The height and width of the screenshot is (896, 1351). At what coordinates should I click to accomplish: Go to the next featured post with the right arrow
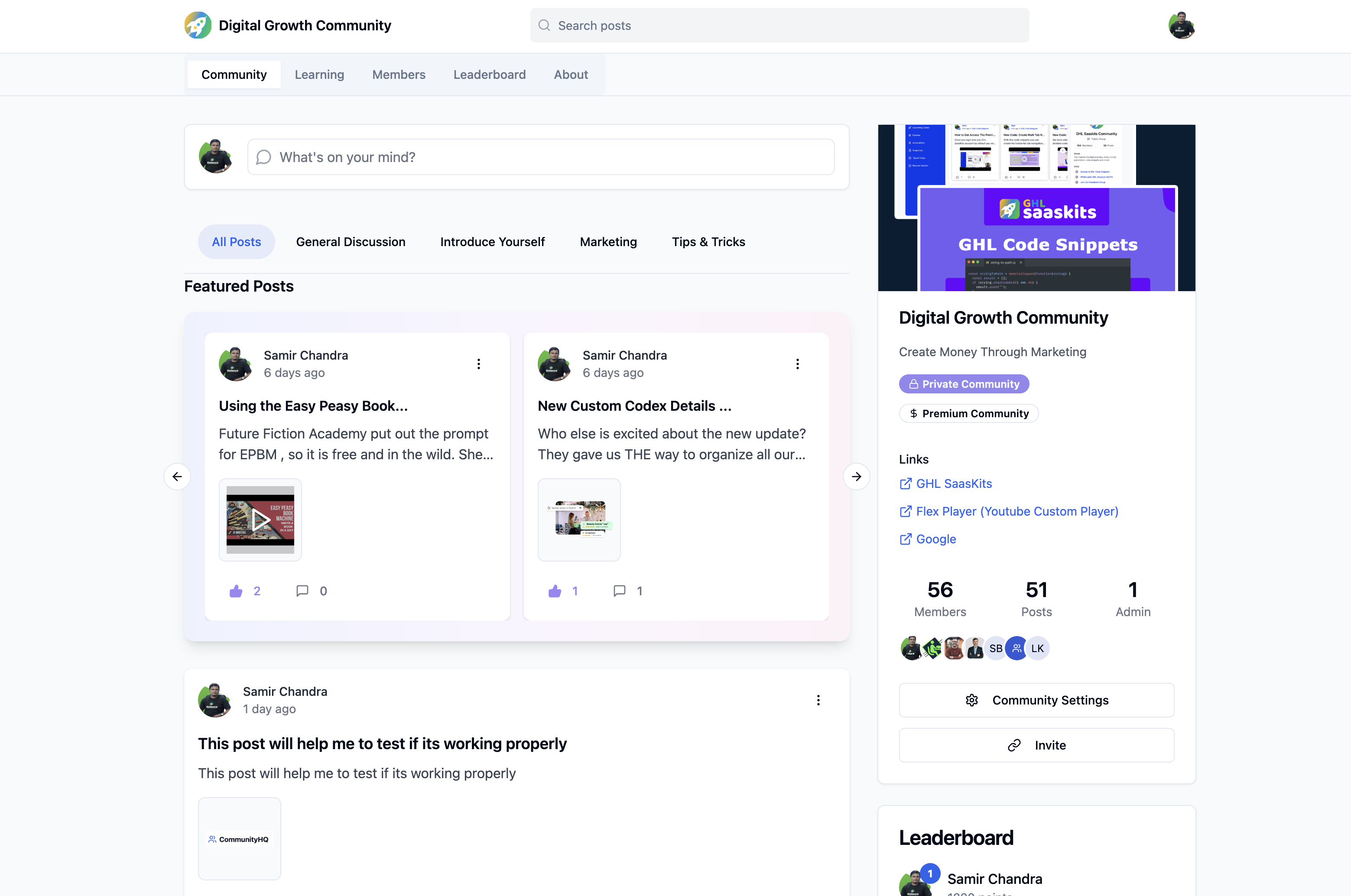[x=856, y=477]
